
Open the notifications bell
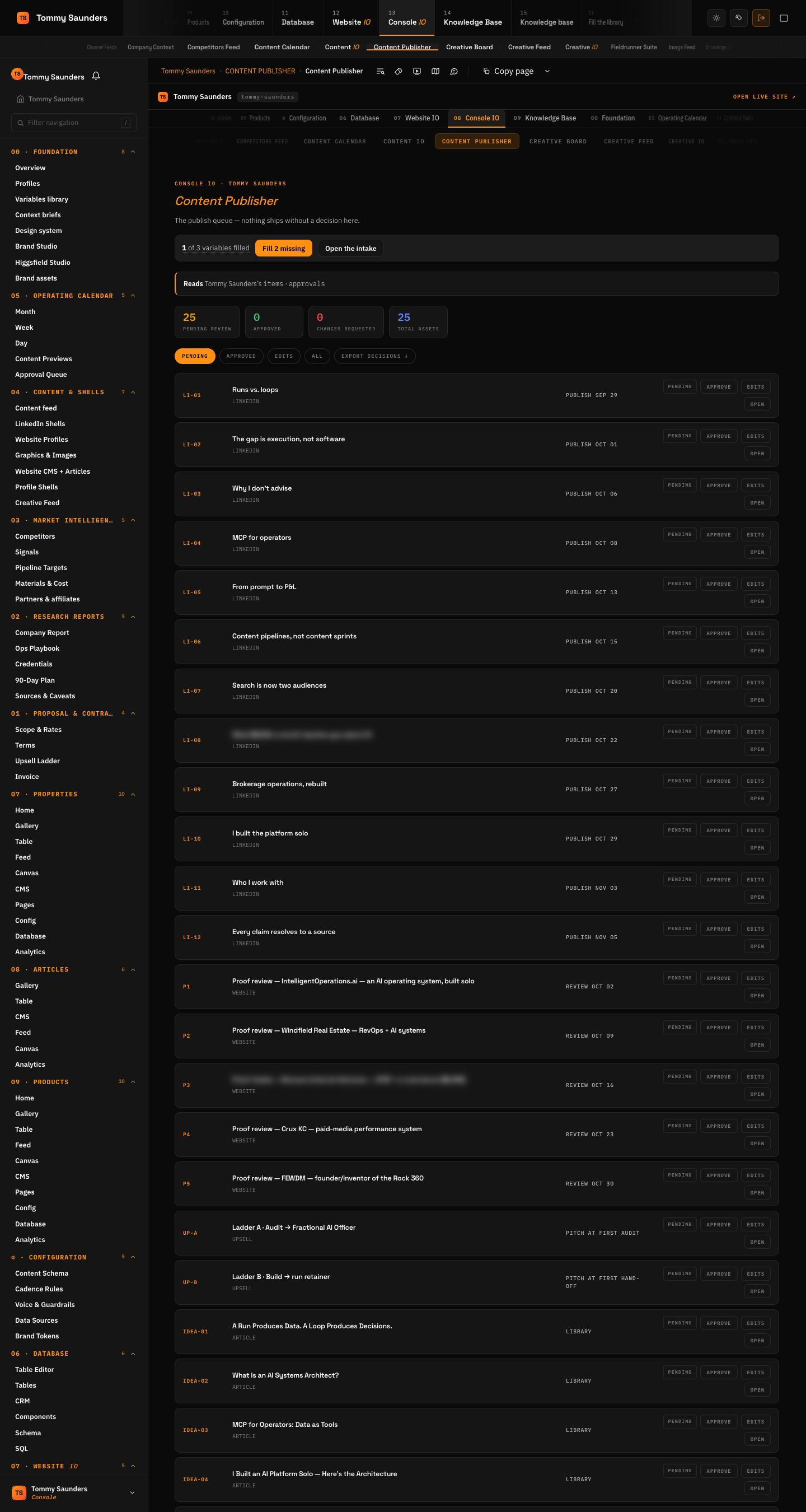96,76
